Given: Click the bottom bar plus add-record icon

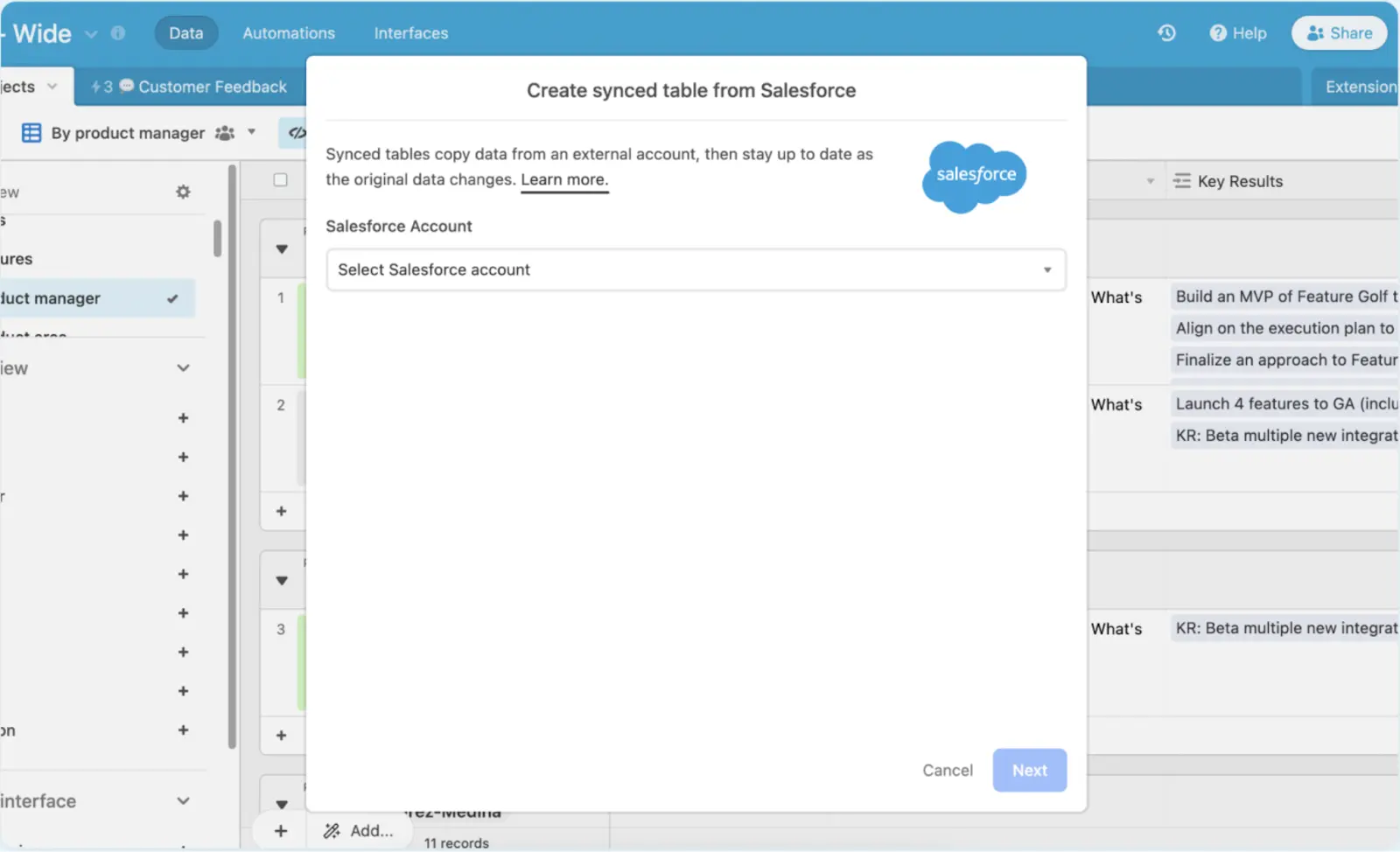Looking at the screenshot, I should point(280,831).
